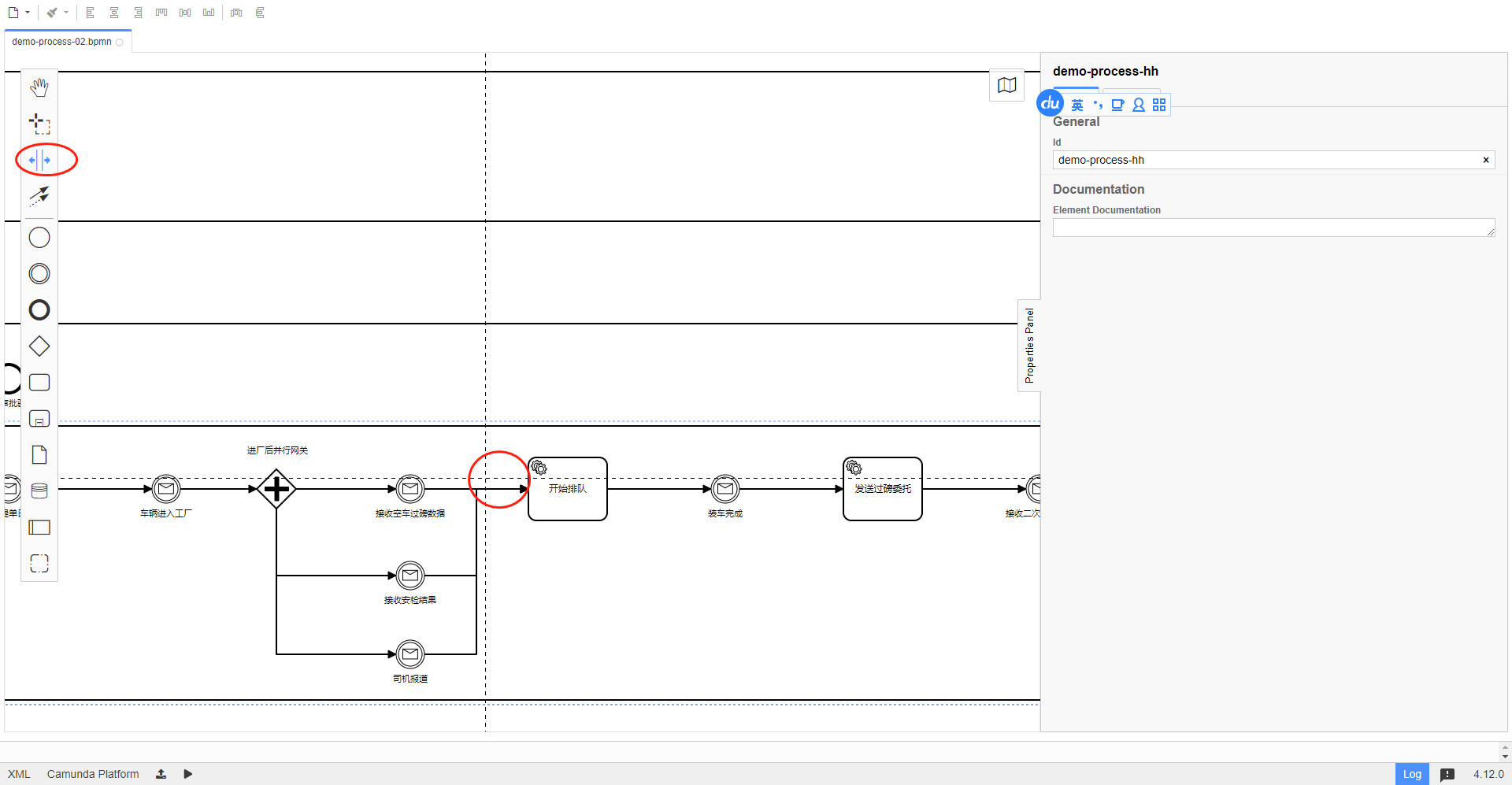This screenshot has width=1512, height=785.
Task: Create a group from palette
Action: coord(39,563)
